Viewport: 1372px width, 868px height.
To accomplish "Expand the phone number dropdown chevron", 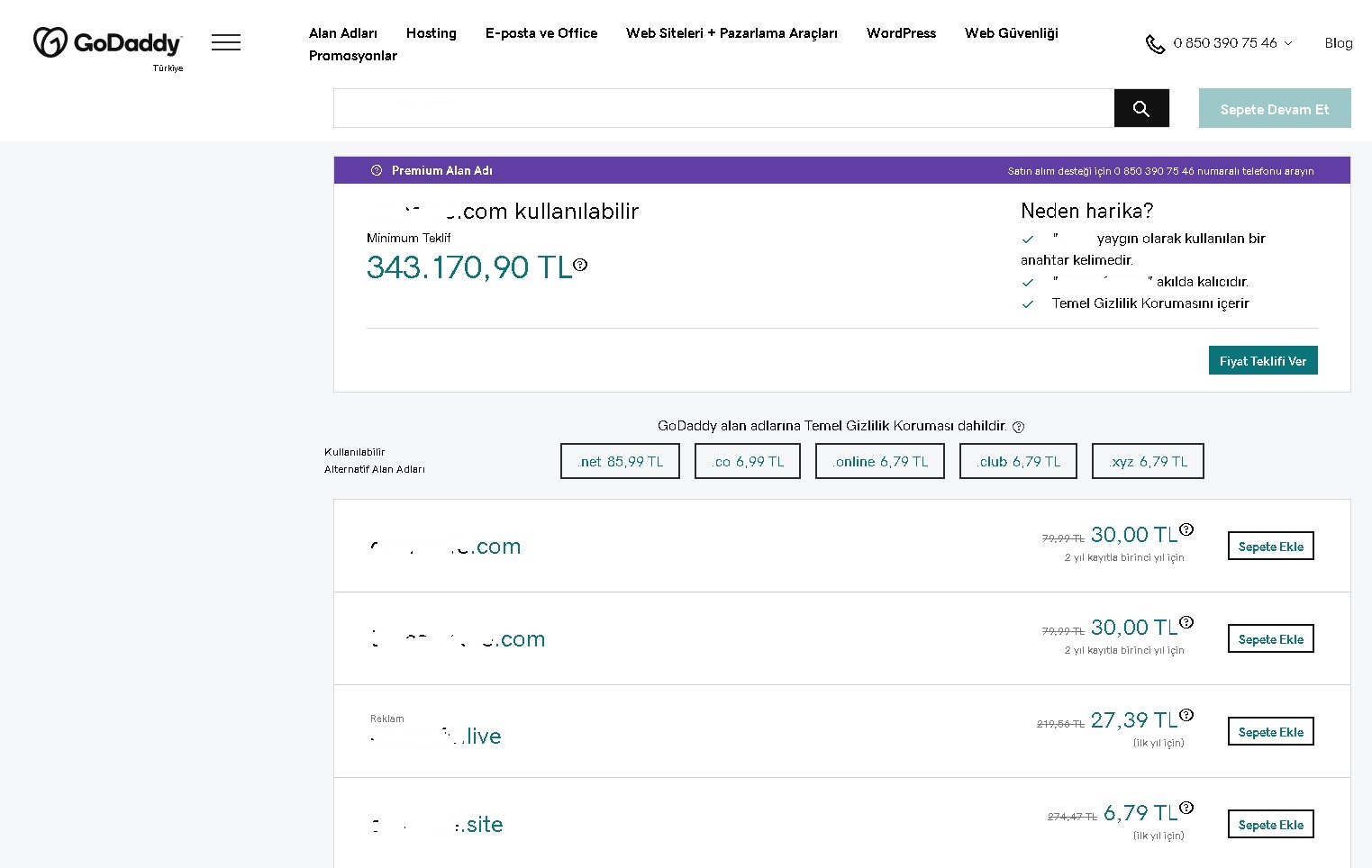I will coord(1288,43).
